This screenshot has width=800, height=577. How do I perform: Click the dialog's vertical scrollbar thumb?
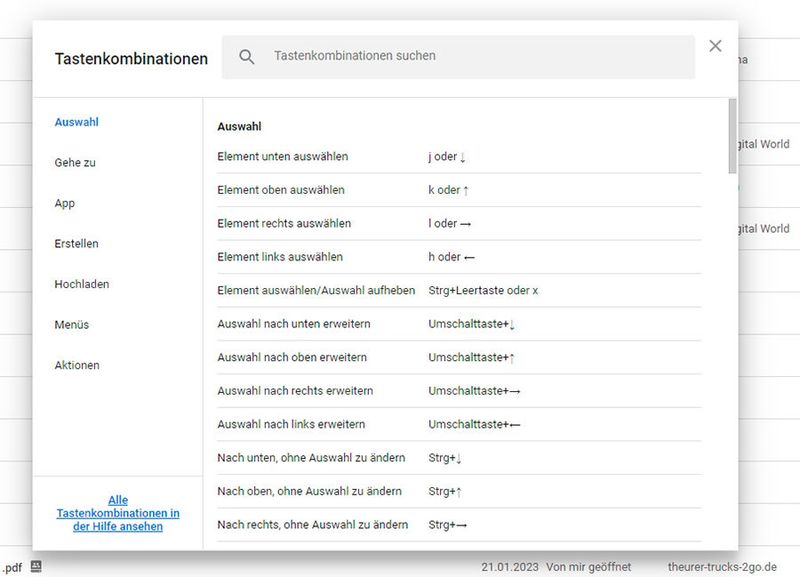[732, 136]
